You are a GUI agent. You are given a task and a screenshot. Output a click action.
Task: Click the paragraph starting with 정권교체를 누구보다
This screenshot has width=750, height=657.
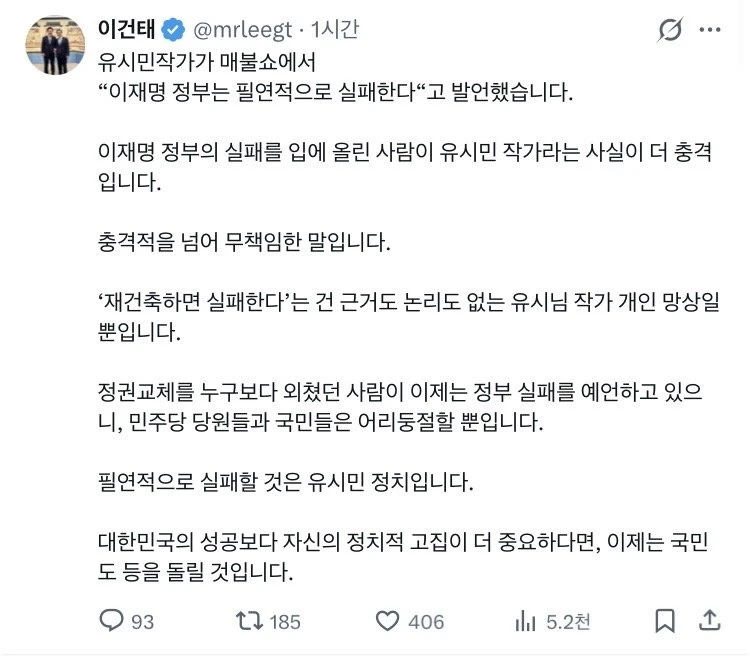point(400,407)
